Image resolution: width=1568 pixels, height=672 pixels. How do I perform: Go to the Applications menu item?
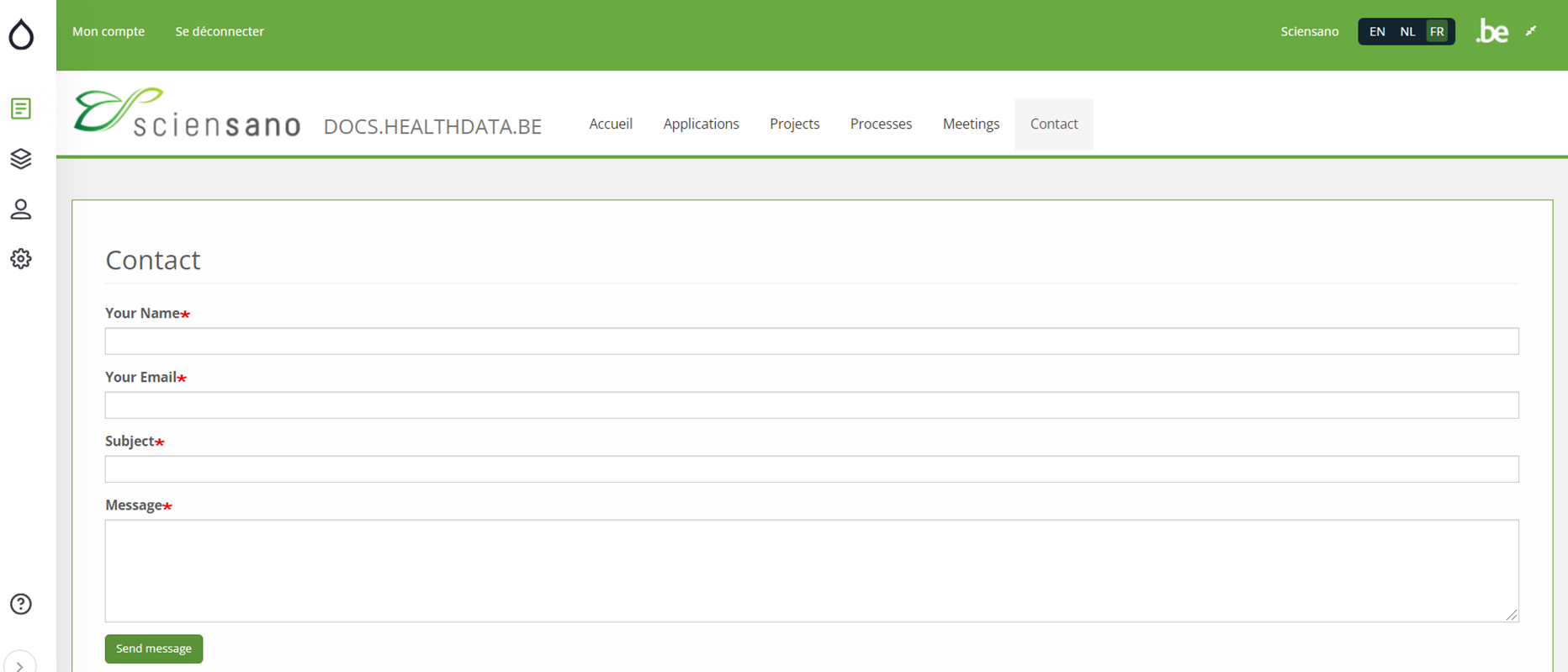(701, 124)
